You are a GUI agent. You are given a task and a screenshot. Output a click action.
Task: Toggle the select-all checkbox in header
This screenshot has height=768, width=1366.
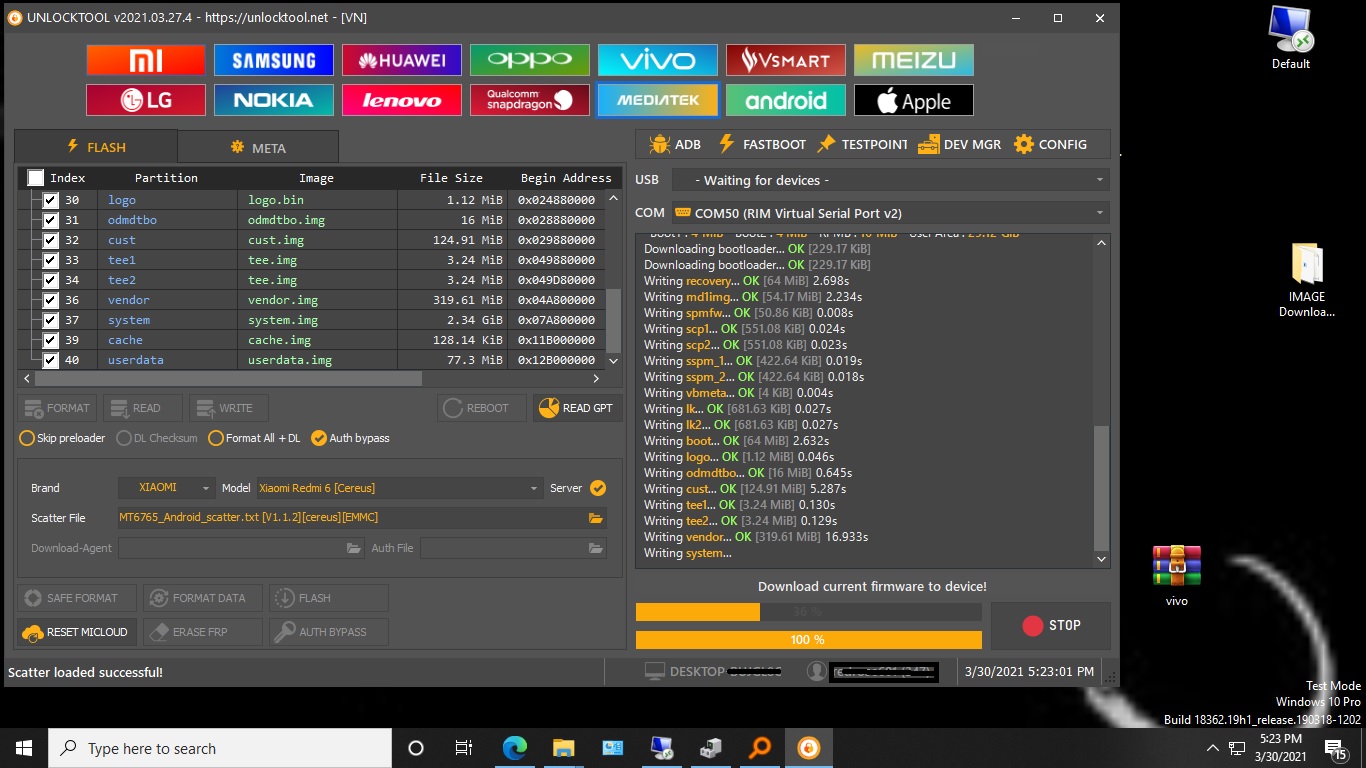[x=36, y=178]
